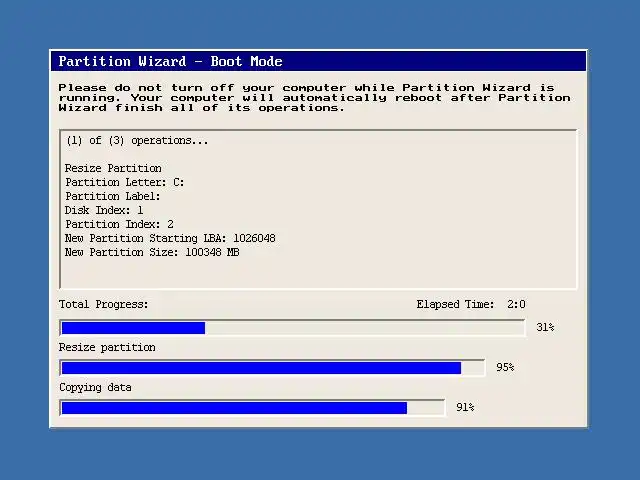The image size is (640, 480).
Task: Click the '(1) of (3) operations...' line
Action: [x=137, y=141]
